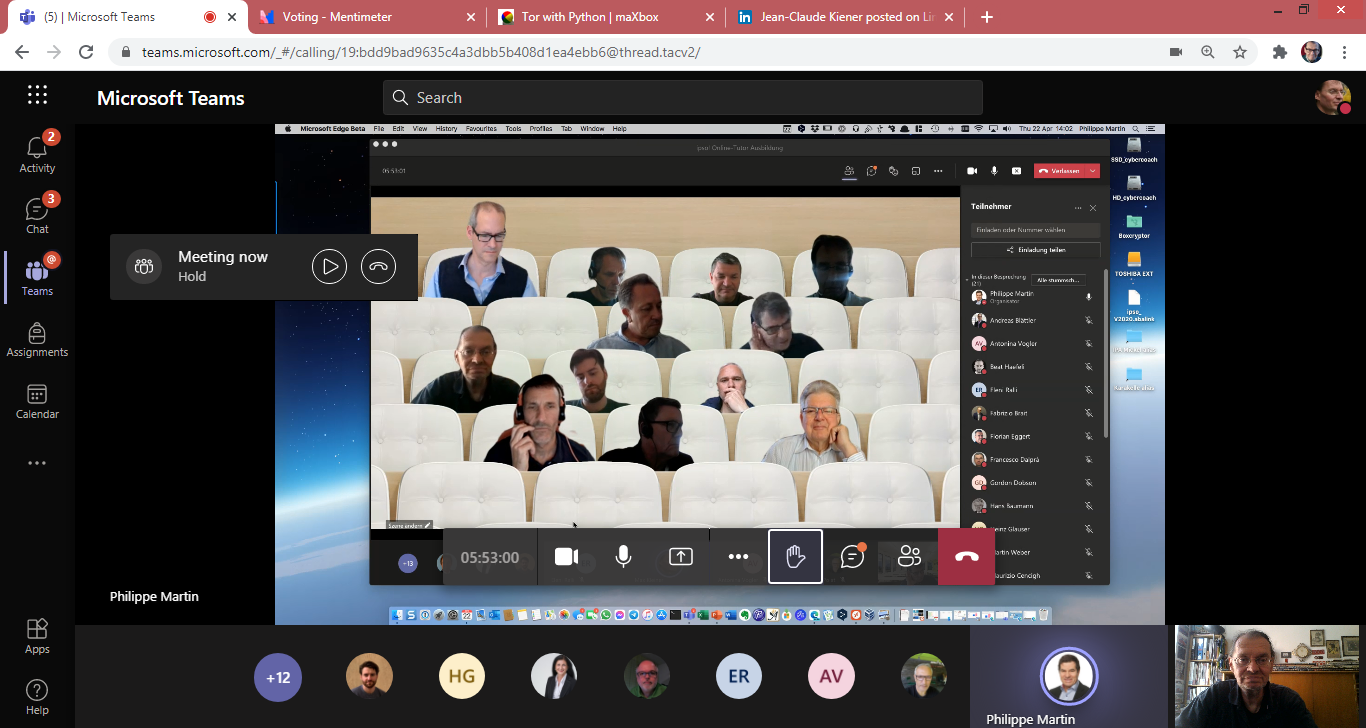Open the Calendar in left sidebar

point(37,401)
